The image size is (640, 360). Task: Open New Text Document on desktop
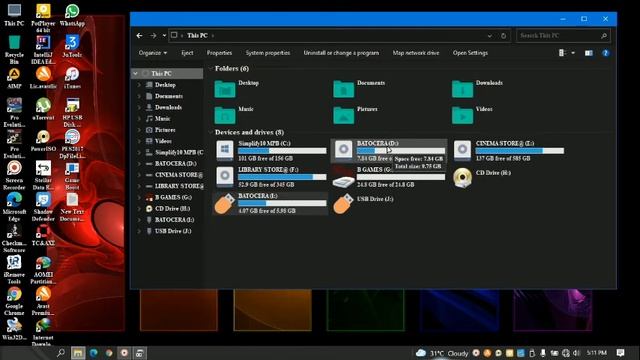pyautogui.click(x=72, y=207)
